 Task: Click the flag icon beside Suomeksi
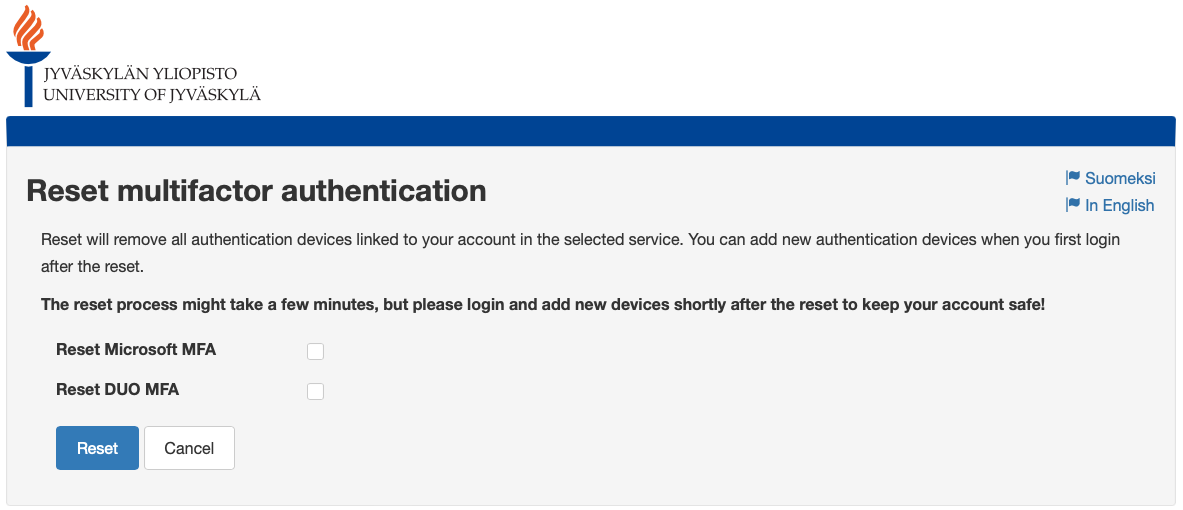coord(1073,178)
